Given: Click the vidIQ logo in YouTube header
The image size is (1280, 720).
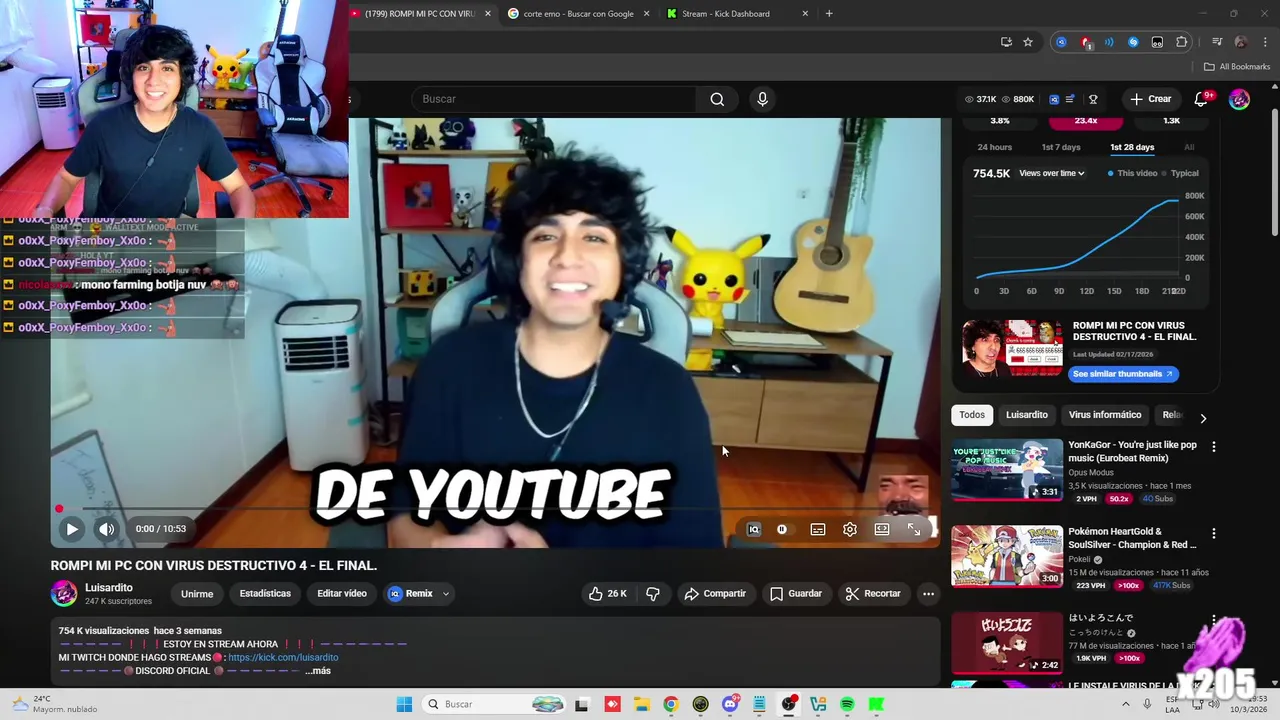Looking at the screenshot, I should click(1054, 99).
